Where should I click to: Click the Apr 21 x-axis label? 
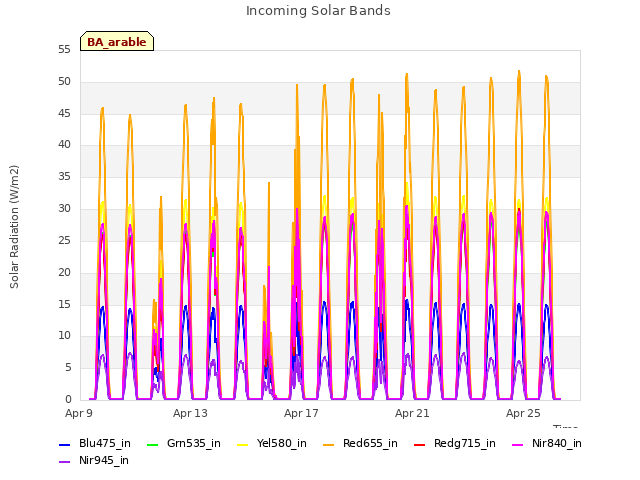[x=412, y=413]
